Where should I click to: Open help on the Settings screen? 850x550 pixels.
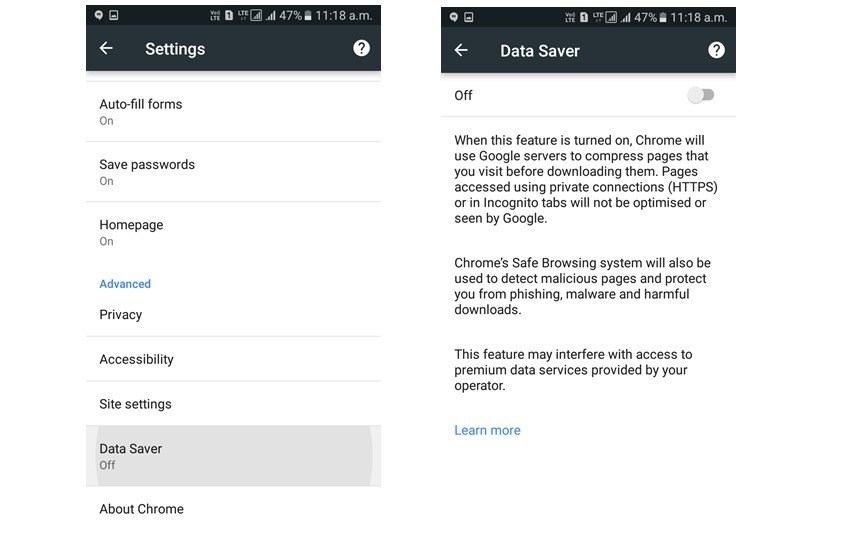[362, 48]
